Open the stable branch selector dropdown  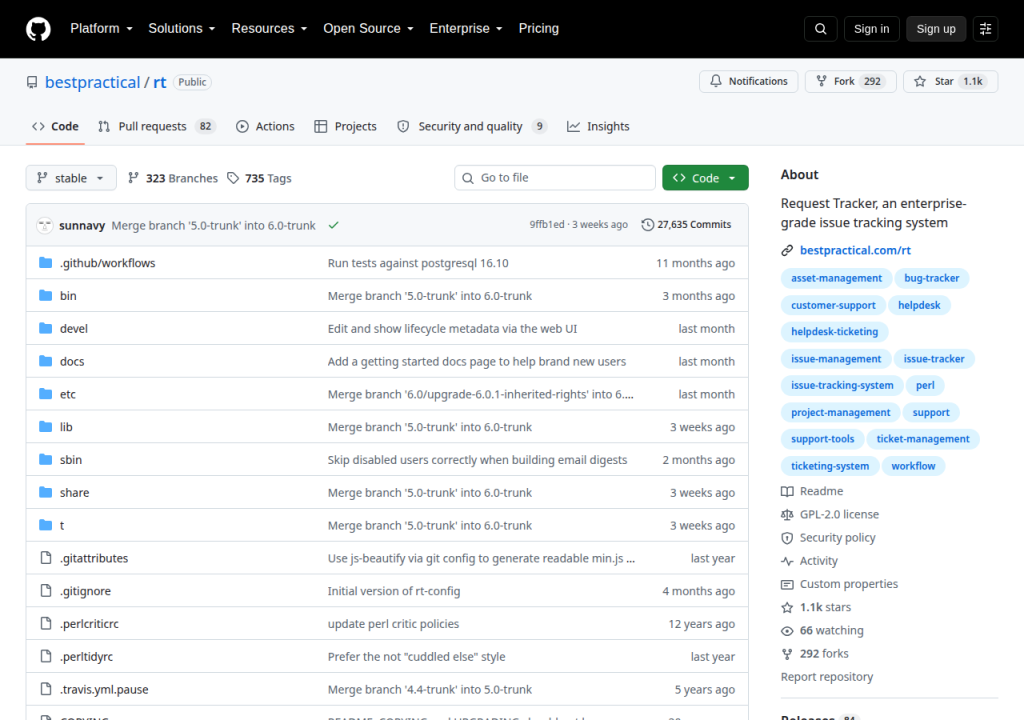pos(71,178)
